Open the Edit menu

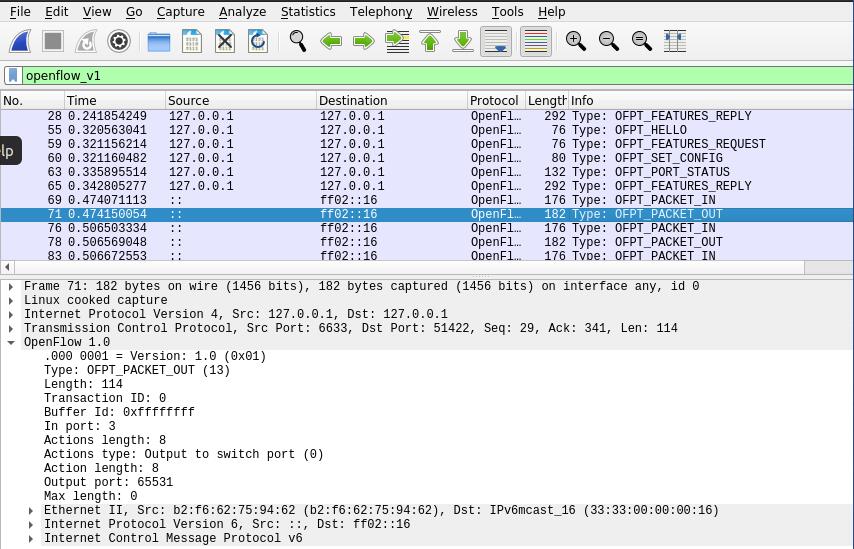tap(57, 11)
